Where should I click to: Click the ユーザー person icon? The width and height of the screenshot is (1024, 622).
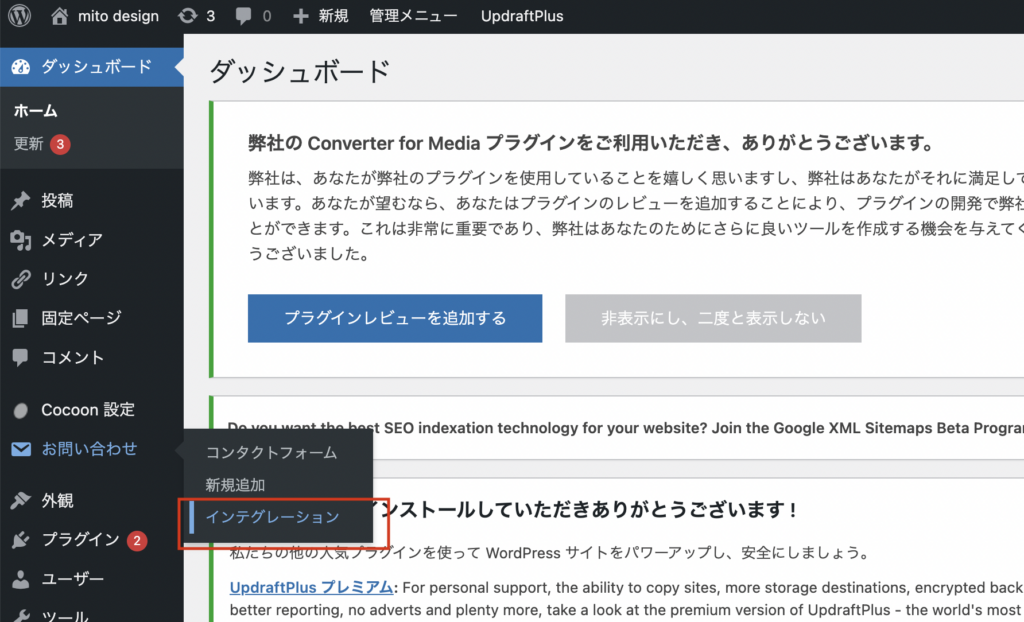click(x=21, y=580)
